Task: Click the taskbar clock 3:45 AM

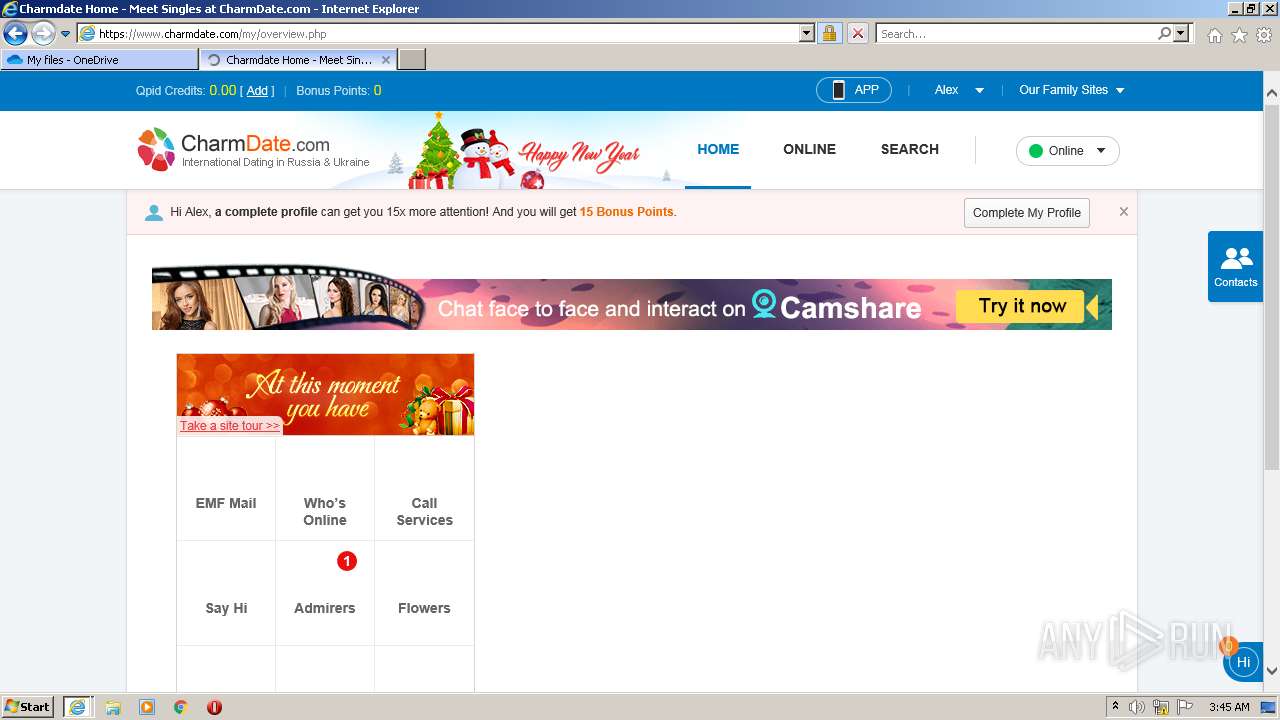Action: tap(1229, 707)
